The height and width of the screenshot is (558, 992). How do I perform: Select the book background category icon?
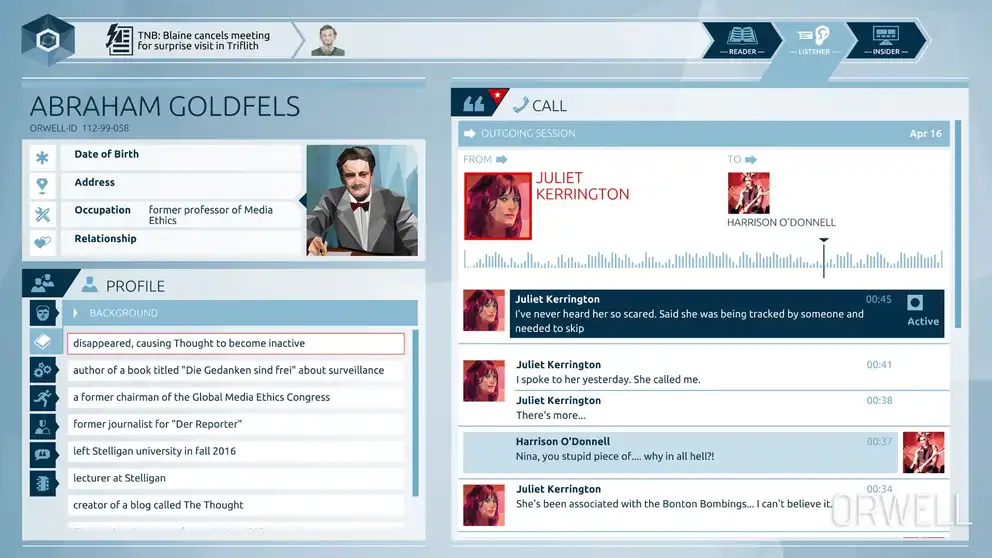click(x=43, y=342)
